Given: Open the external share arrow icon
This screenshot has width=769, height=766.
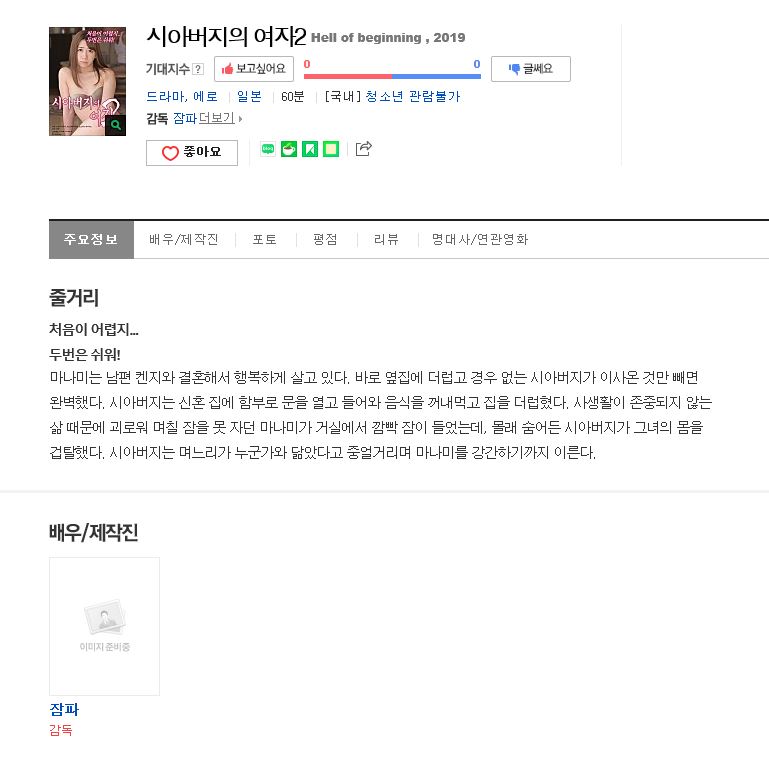Looking at the screenshot, I should click(364, 149).
